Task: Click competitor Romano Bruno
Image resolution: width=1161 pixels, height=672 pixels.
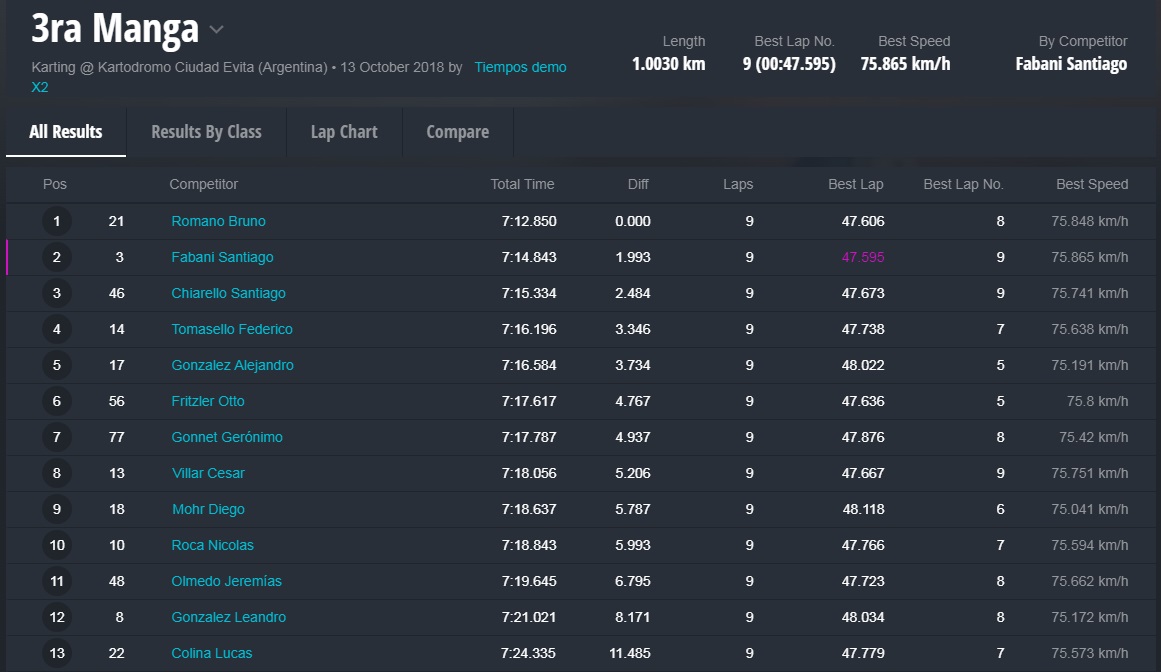Action: click(218, 221)
